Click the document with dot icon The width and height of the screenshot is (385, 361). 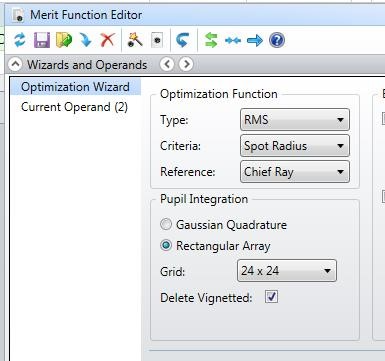[157, 41]
